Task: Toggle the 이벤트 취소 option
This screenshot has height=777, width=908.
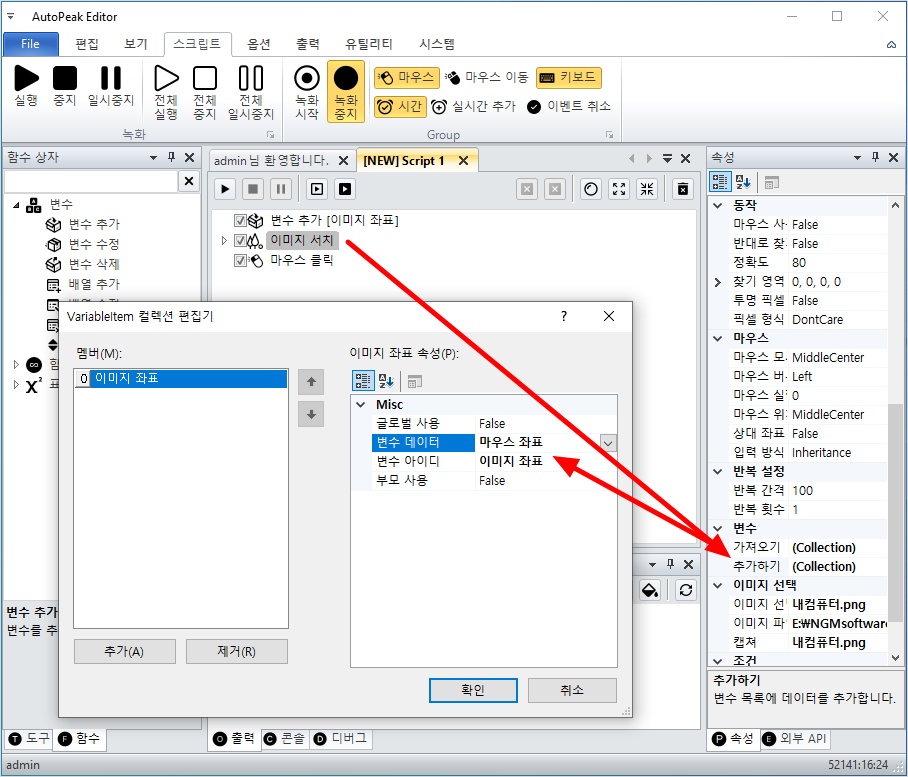Action: point(569,106)
